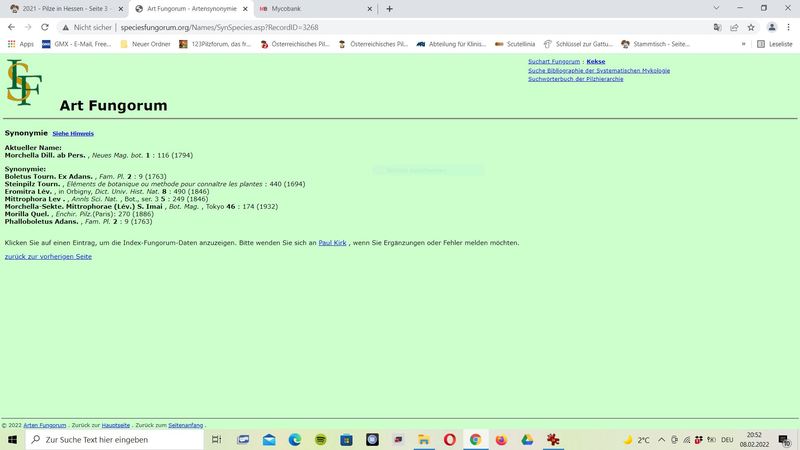
Task: Go 'zurück zur vorherigen Seite'
Action: (48, 257)
